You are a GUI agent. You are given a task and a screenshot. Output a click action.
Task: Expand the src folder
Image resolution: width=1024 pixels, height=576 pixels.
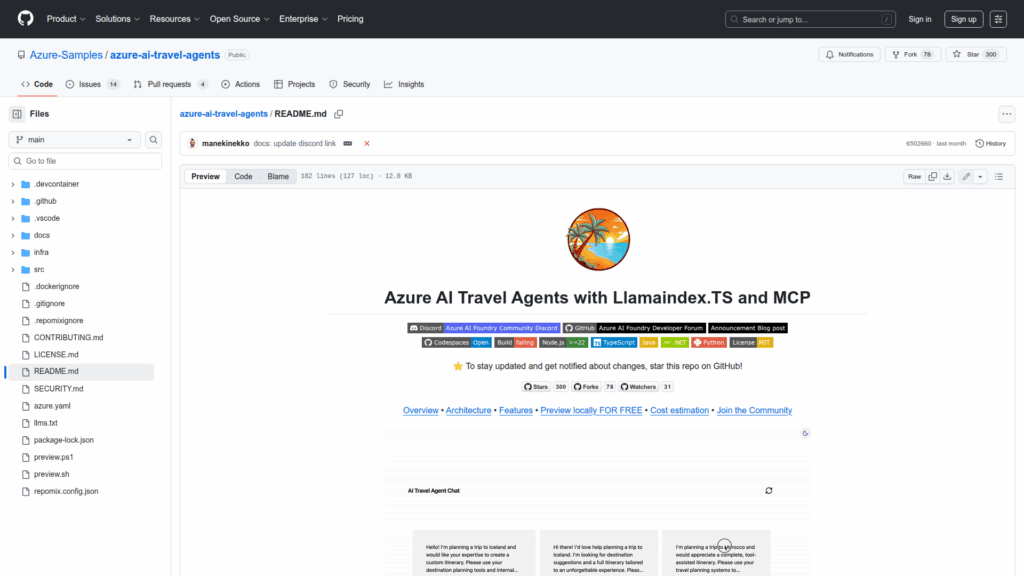pyautogui.click(x=13, y=269)
